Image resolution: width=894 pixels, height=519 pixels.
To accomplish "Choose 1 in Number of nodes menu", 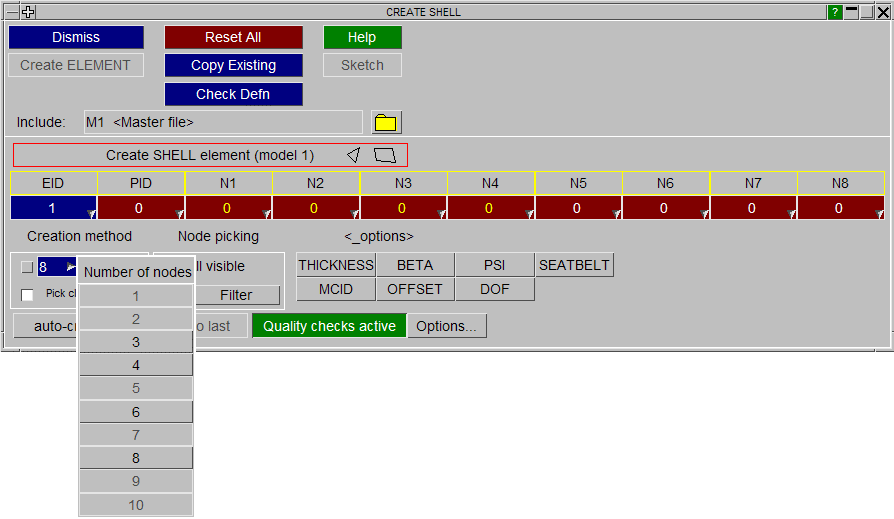I will click(x=136, y=296).
